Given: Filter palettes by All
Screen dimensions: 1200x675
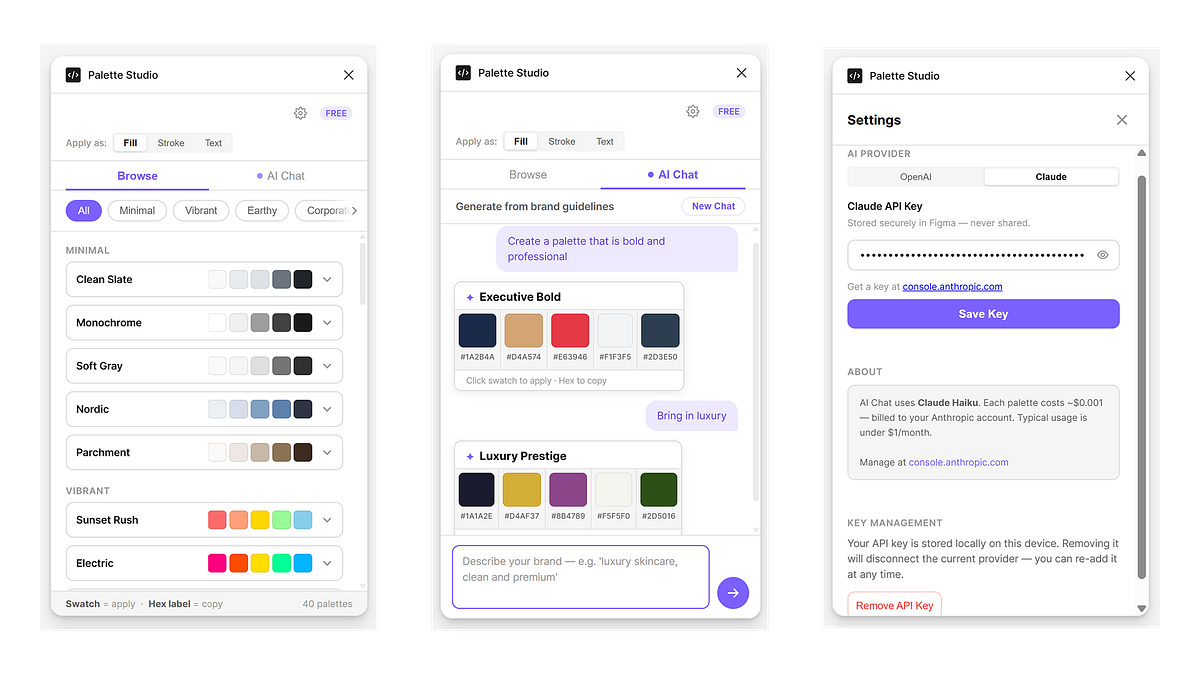Looking at the screenshot, I should [x=84, y=210].
